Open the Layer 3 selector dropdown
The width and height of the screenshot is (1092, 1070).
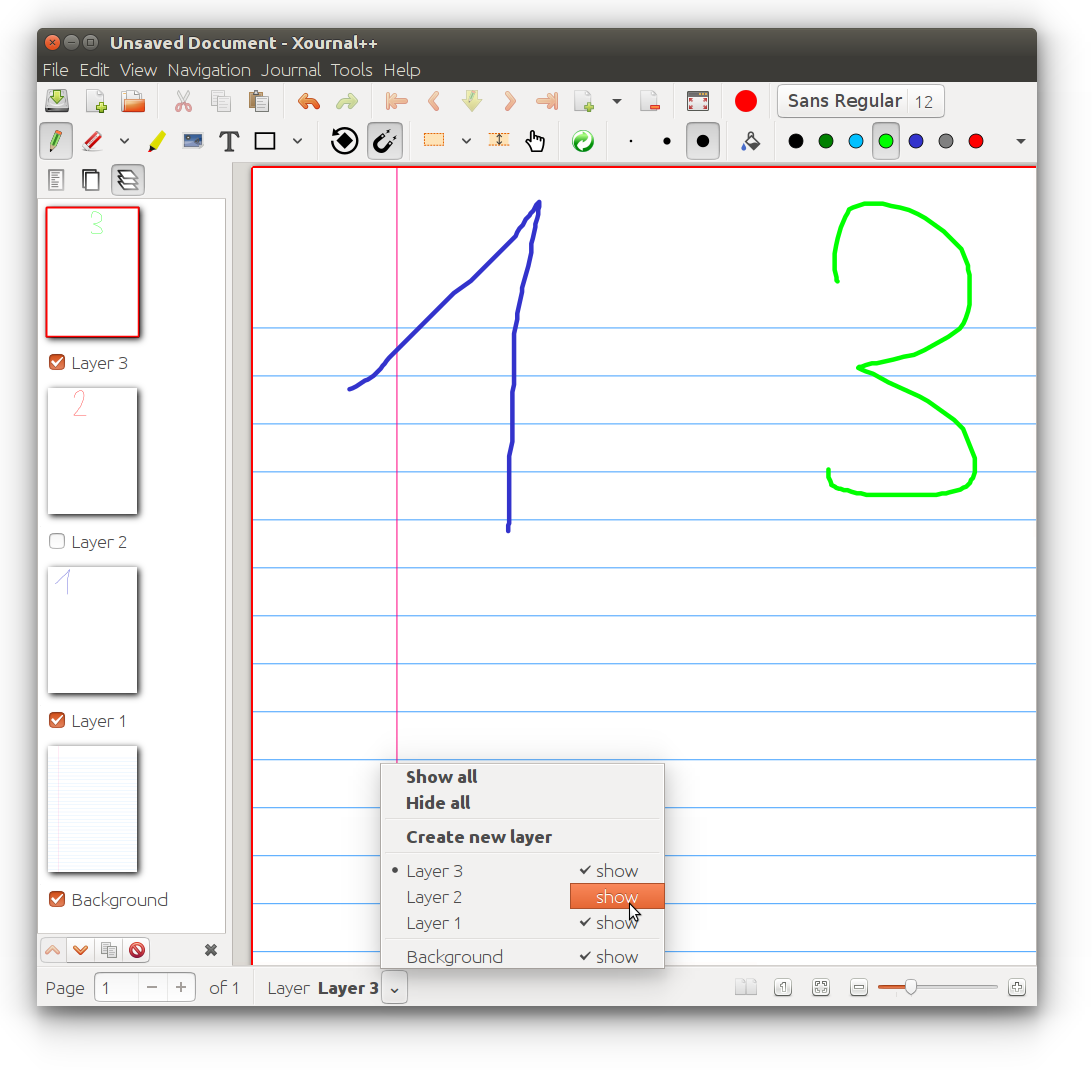(x=394, y=987)
